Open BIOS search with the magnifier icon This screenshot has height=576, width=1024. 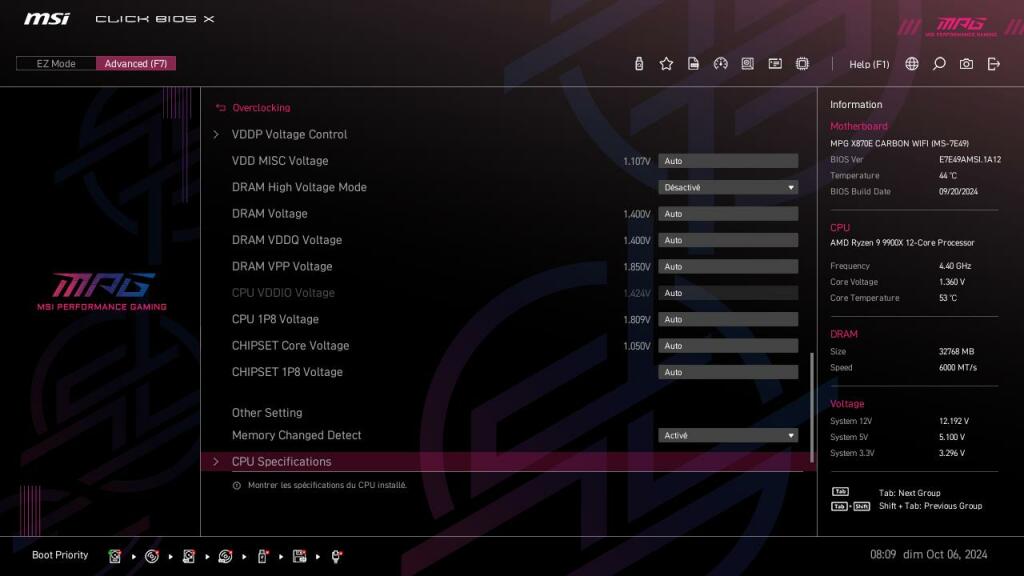[939, 63]
